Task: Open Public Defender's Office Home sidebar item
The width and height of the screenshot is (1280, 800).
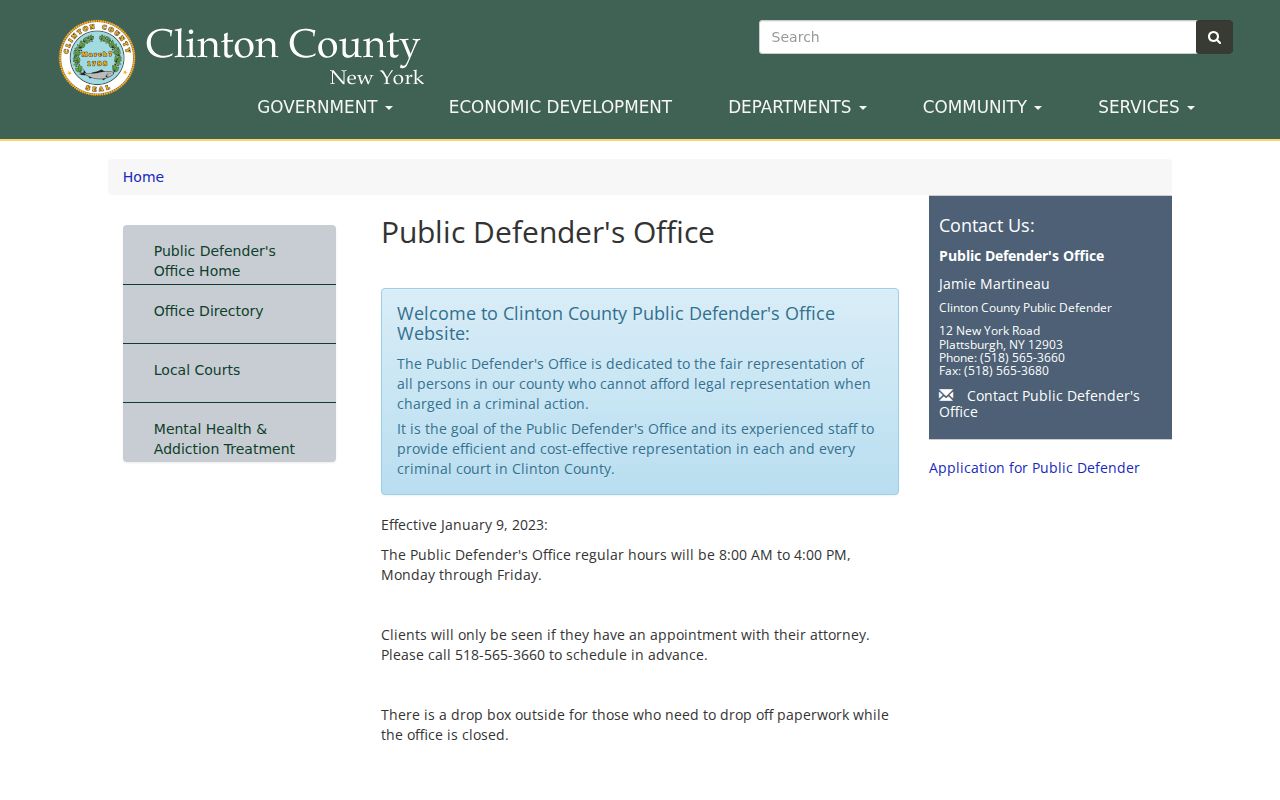Action: (x=229, y=255)
